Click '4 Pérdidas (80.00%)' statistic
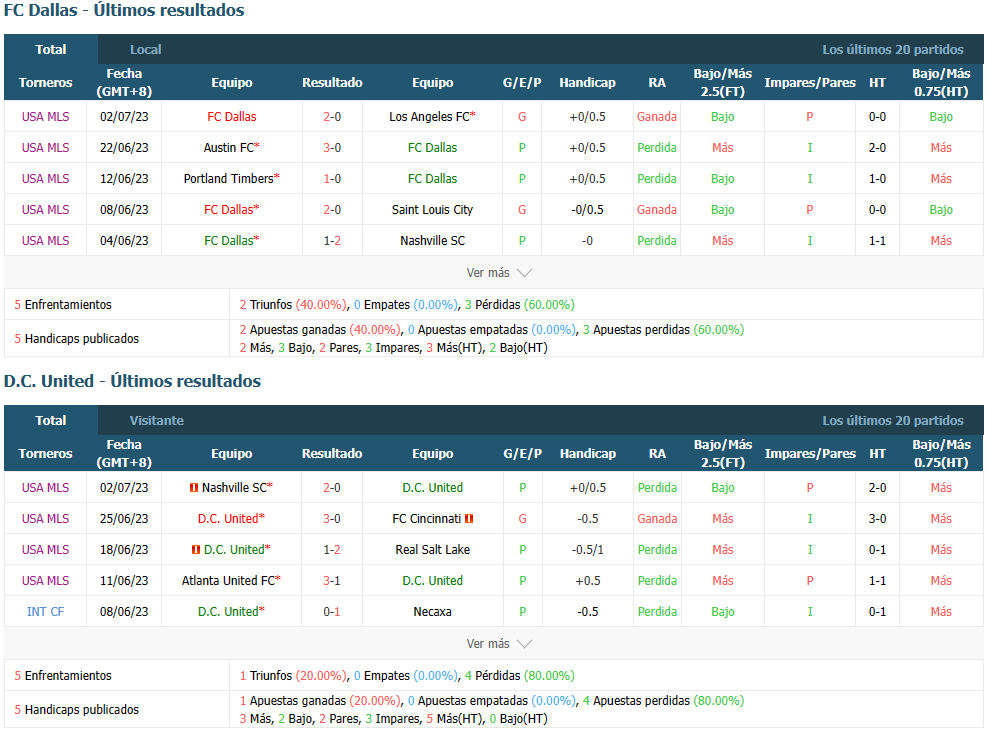This screenshot has width=990, height=734. (x=520, y=676)
